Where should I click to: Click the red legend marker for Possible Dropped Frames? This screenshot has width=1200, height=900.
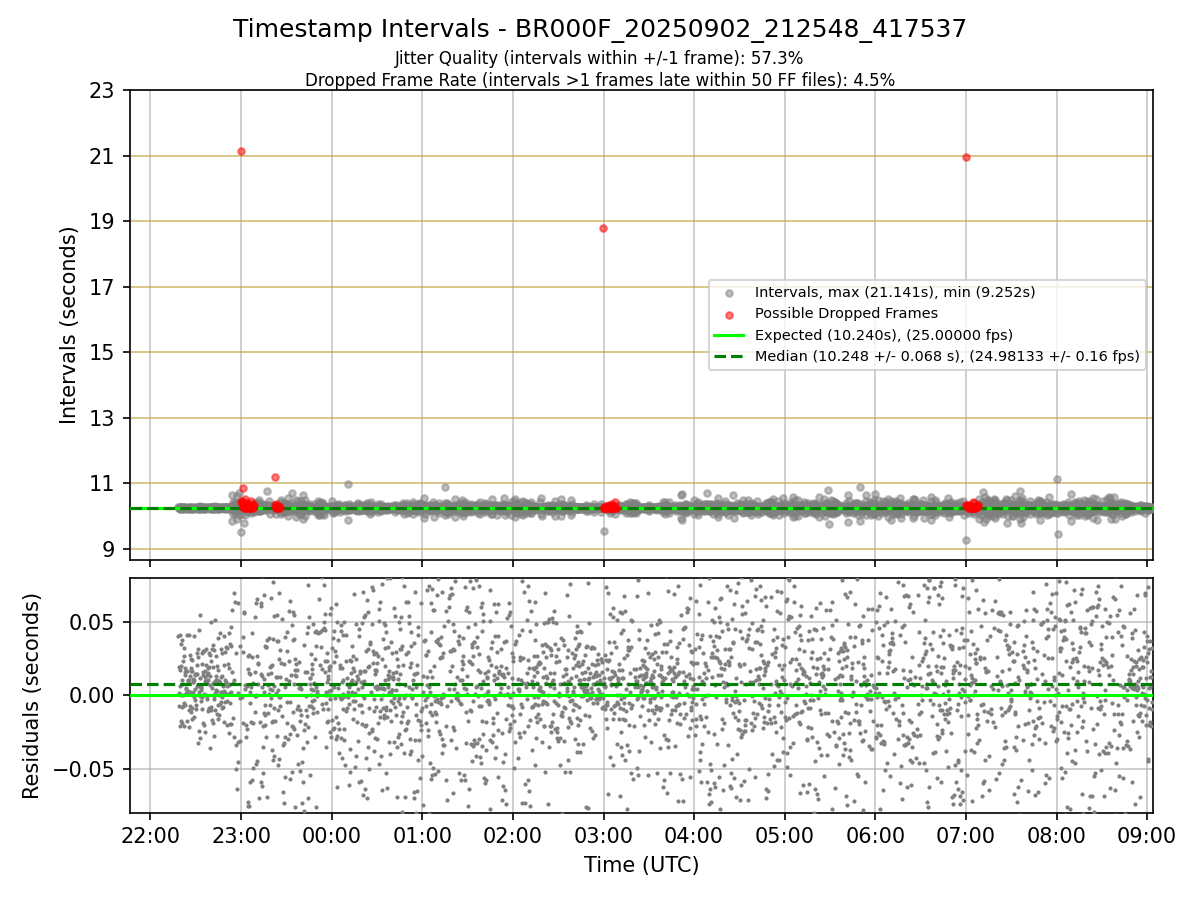coord(730,314)
